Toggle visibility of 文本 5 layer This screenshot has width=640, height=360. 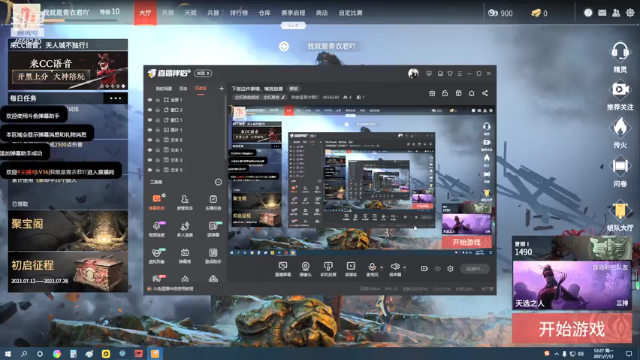(x=150, y=170)
